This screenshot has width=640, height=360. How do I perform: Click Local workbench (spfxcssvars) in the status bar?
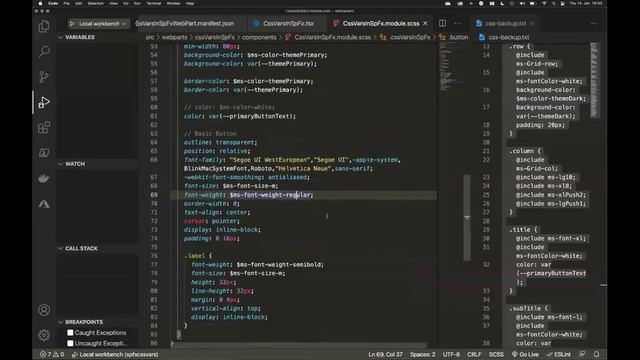[115, 354]
